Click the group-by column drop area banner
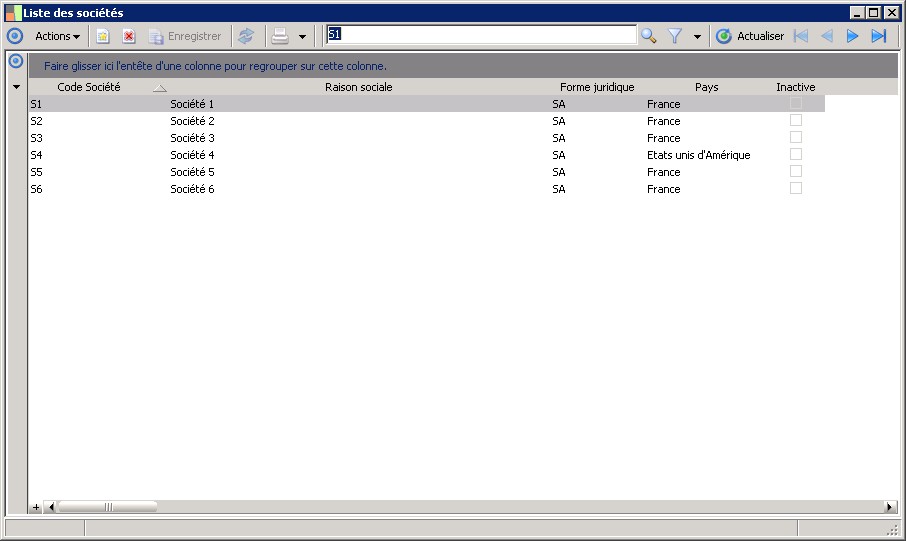The height and width of the screenshot is (541, 906). pos(463,66)
